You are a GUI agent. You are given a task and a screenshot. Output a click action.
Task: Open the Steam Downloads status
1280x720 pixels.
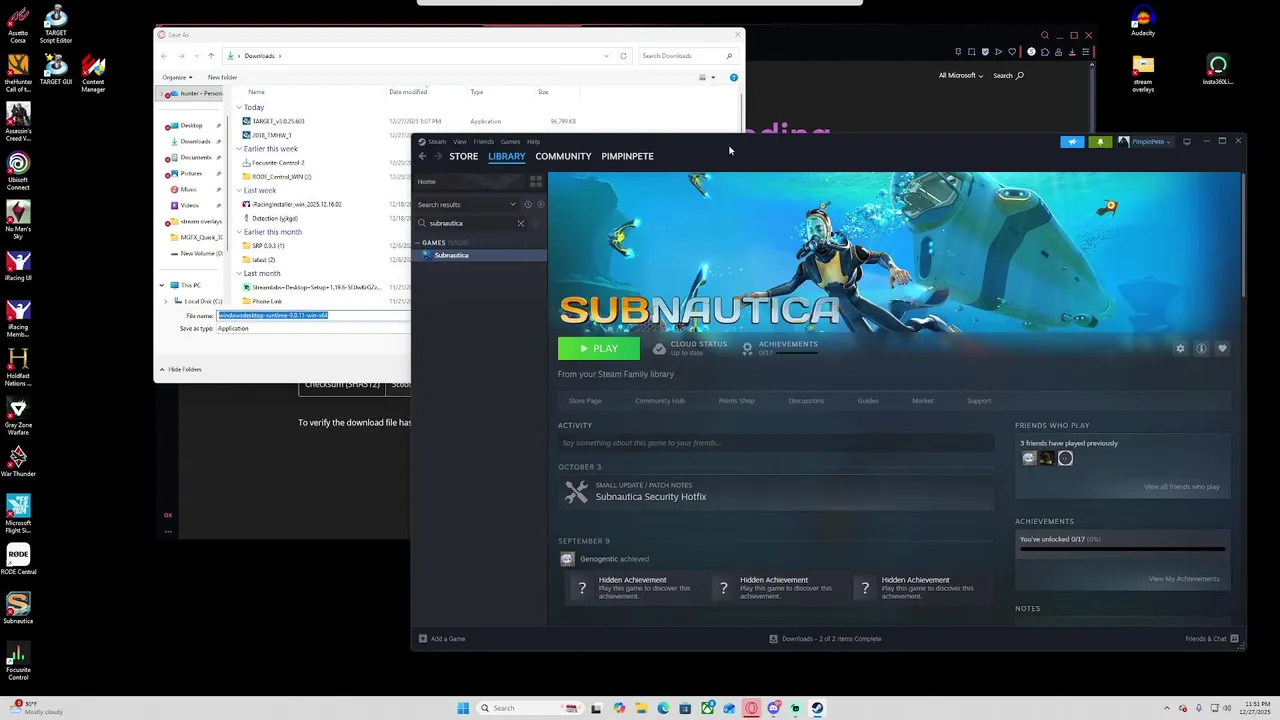826,639
